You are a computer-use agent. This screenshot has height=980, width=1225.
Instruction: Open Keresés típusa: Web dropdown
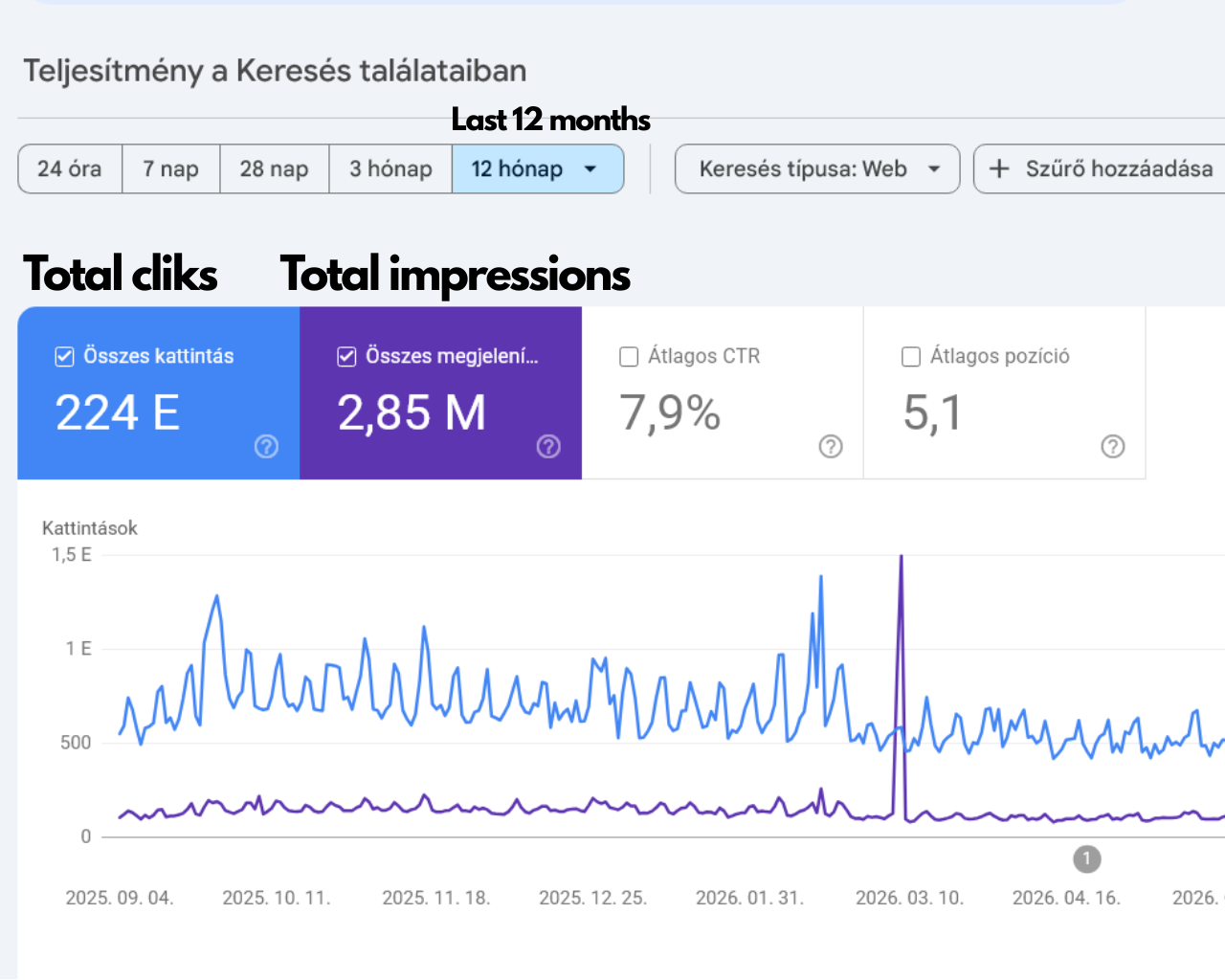[x=817, y=169]
